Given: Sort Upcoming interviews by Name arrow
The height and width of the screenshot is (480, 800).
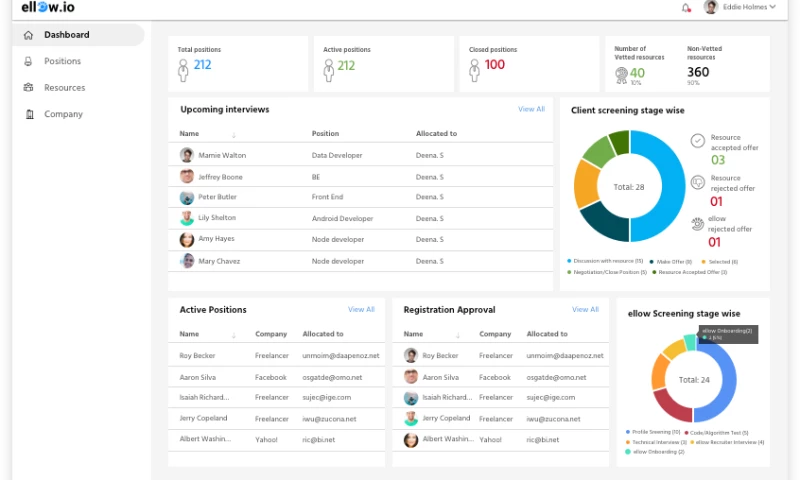Looking at the screenshot, I should [234, 134].
